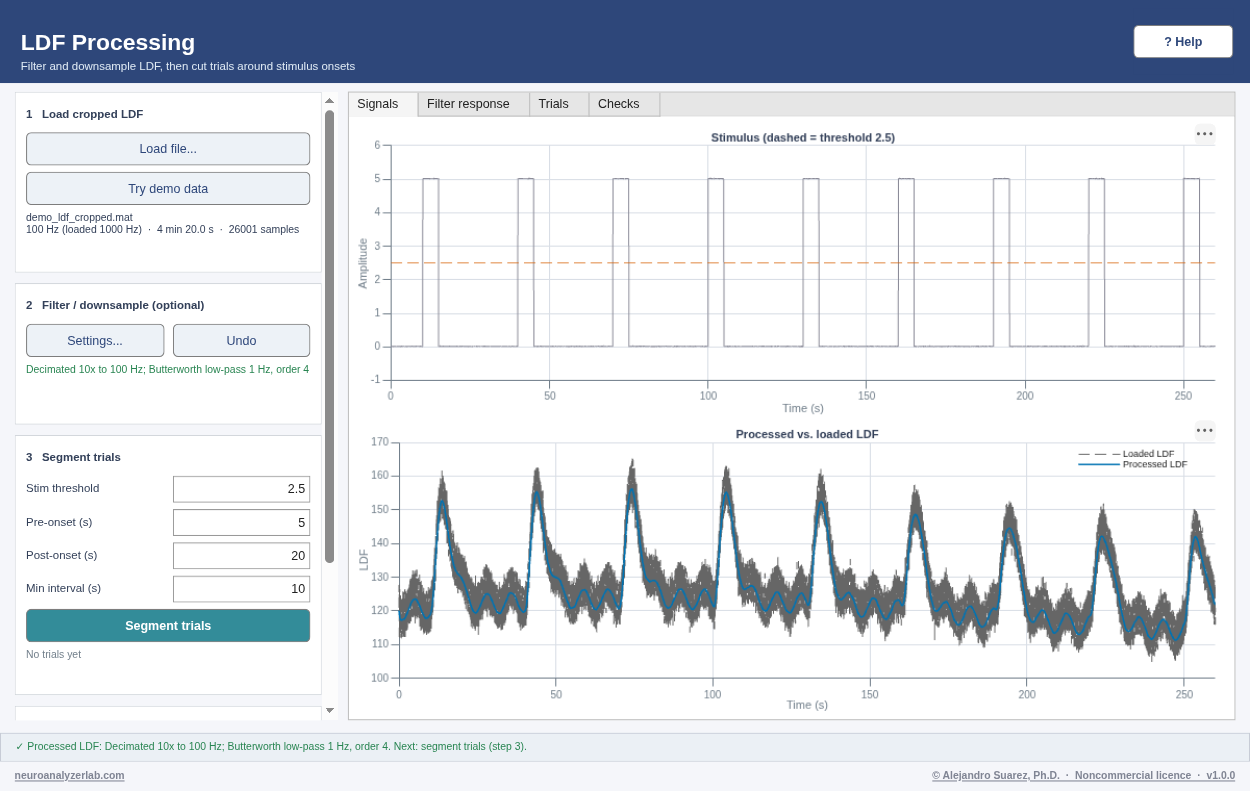Click the scroll down arrow of the left panel

click(329, 711)
